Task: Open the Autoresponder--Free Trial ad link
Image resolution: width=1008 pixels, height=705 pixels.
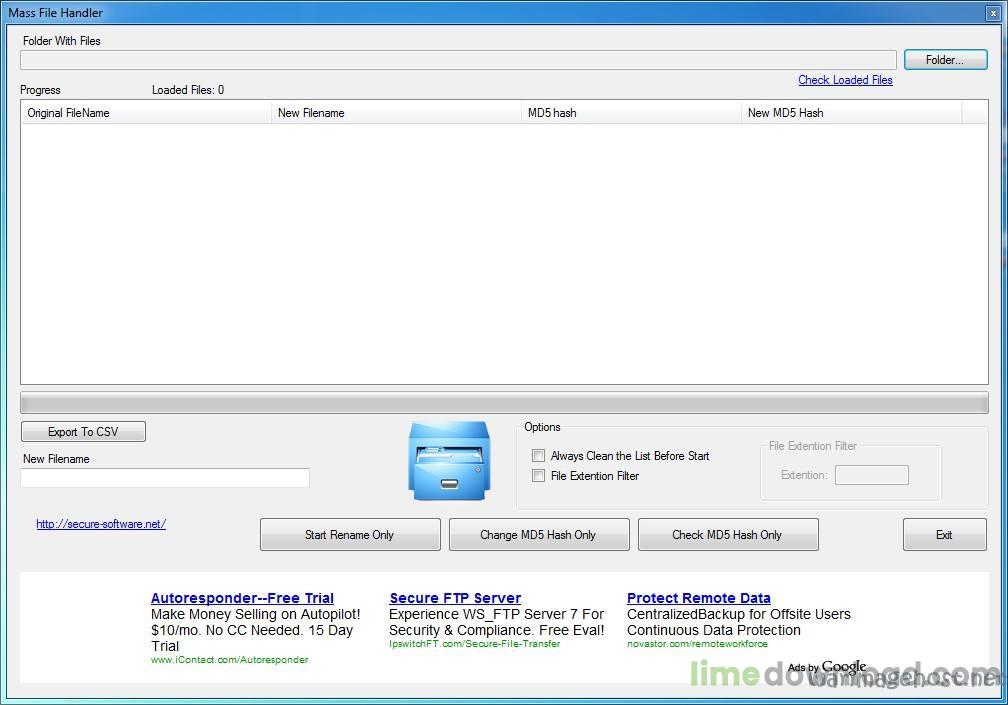Action: tap(242, 598)
